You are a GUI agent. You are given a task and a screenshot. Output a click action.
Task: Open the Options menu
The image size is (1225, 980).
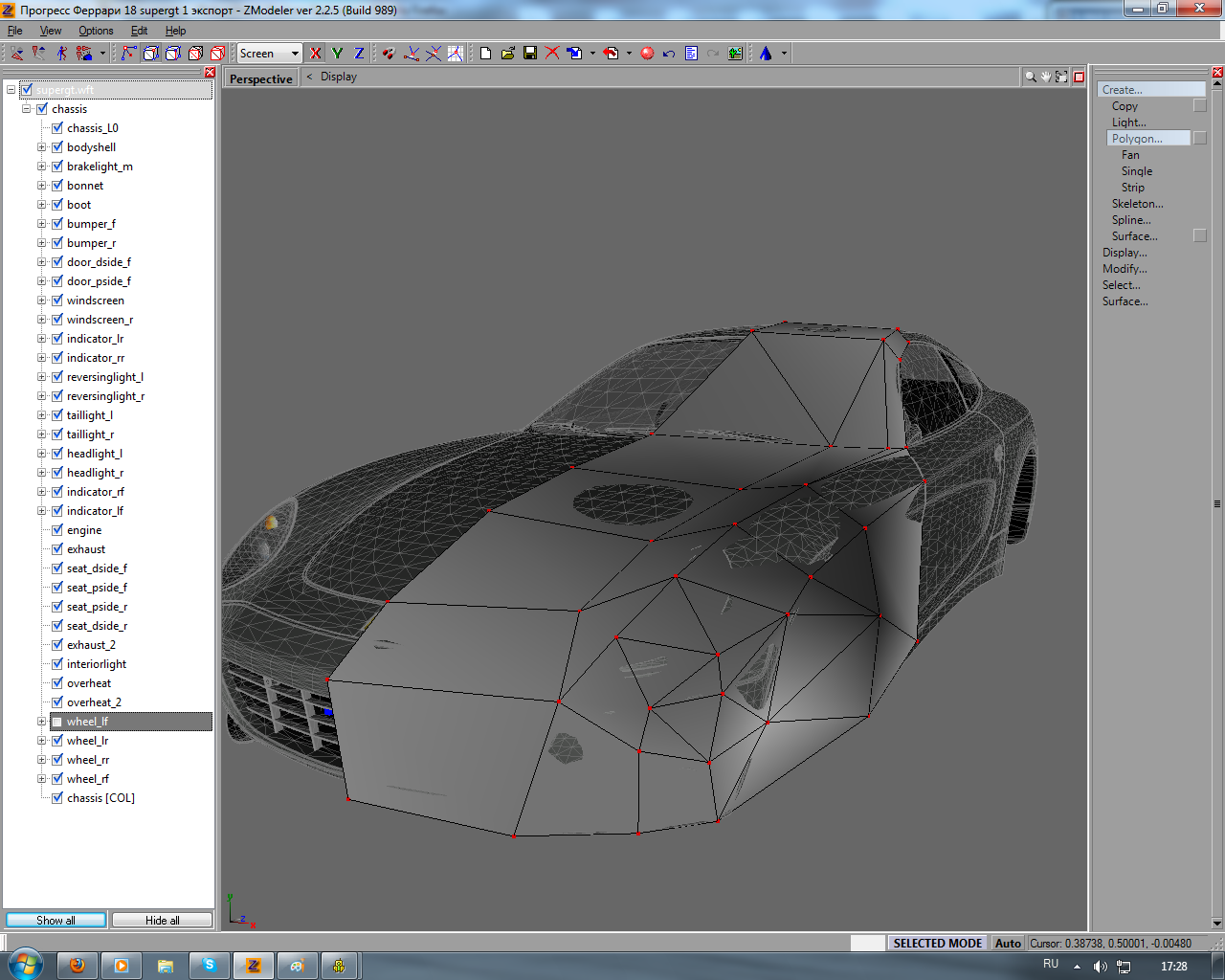(x=96, y=31)
